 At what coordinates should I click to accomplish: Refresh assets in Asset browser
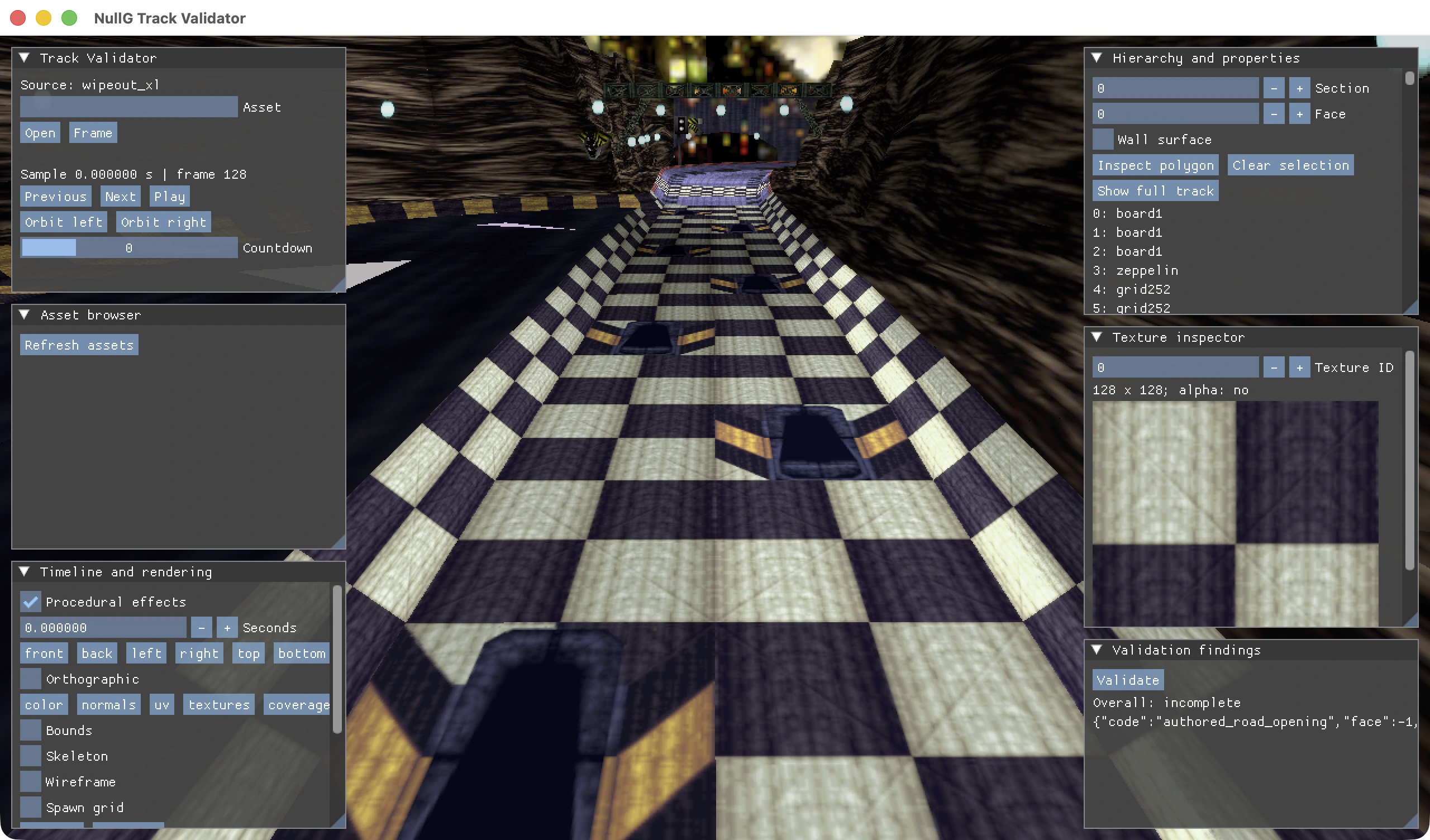[79, 345]
